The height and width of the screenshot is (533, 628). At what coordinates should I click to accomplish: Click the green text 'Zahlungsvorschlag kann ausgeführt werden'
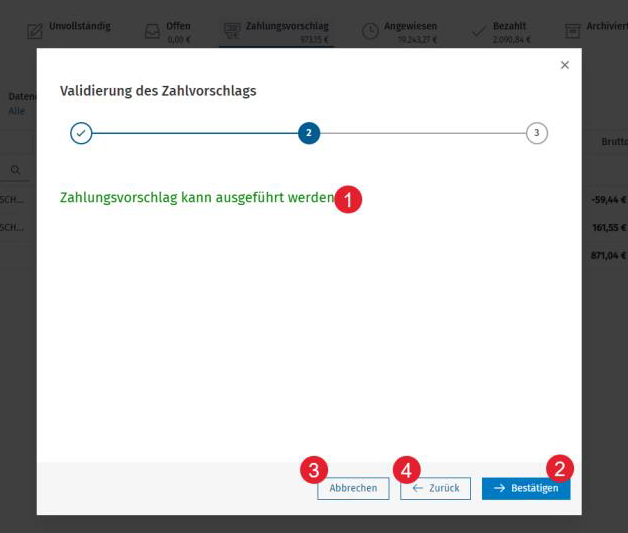click(197, 197)
